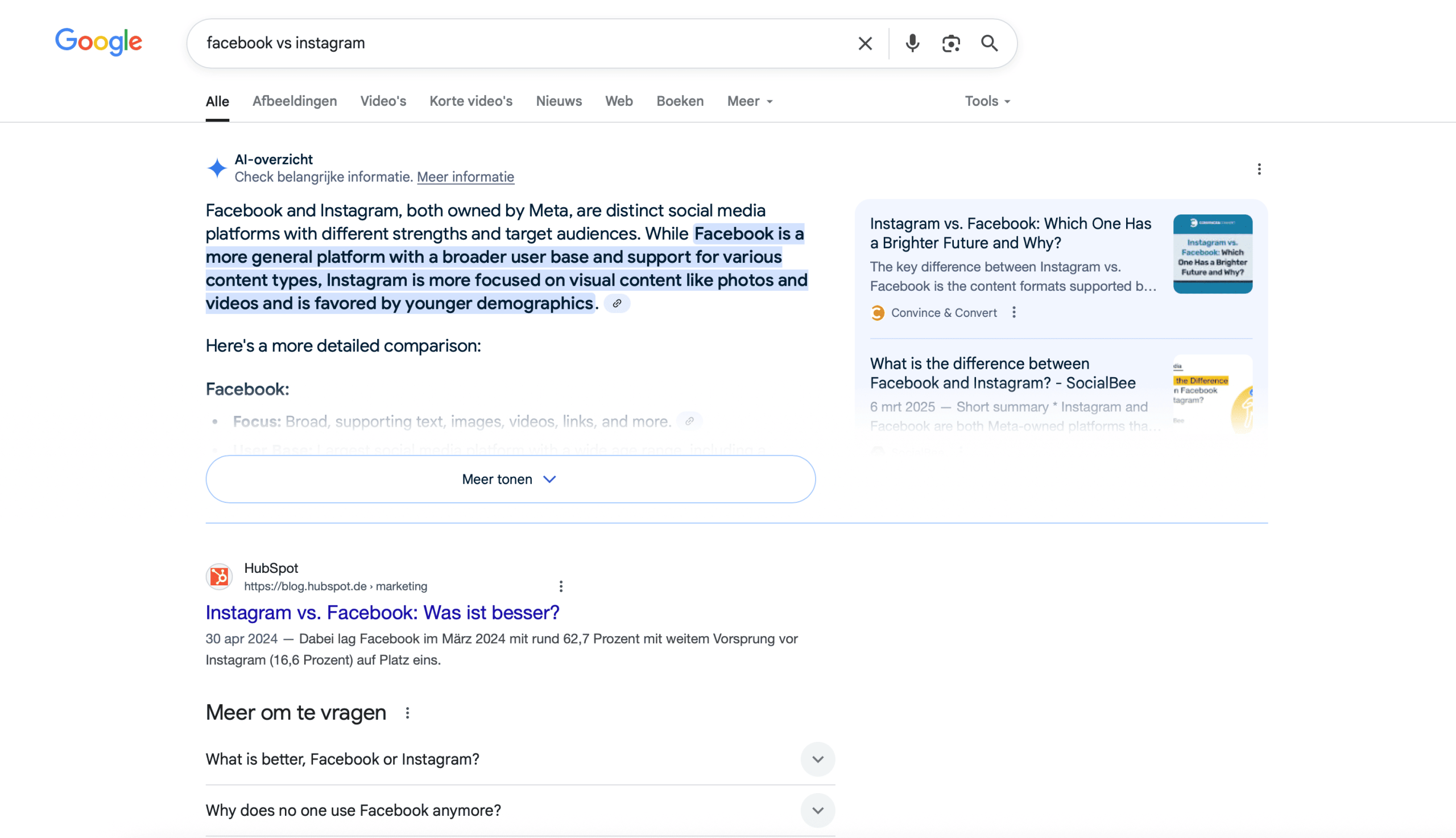The image size is (1456, 838).
Task: Open 'Instagram vs. Facebook: Was ist besser?' result
Action: coord(383,612)
